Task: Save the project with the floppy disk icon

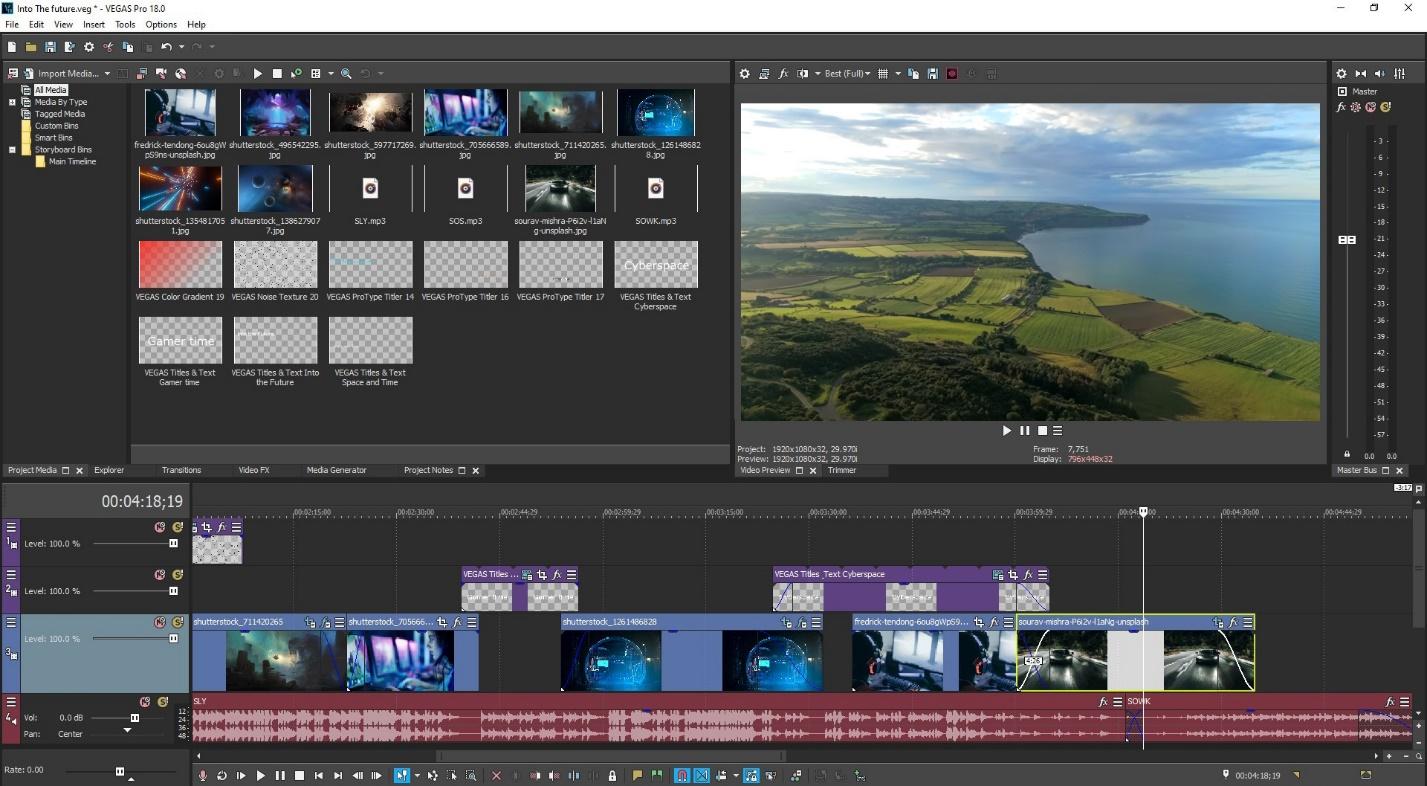Action: (x=50, y=47)
